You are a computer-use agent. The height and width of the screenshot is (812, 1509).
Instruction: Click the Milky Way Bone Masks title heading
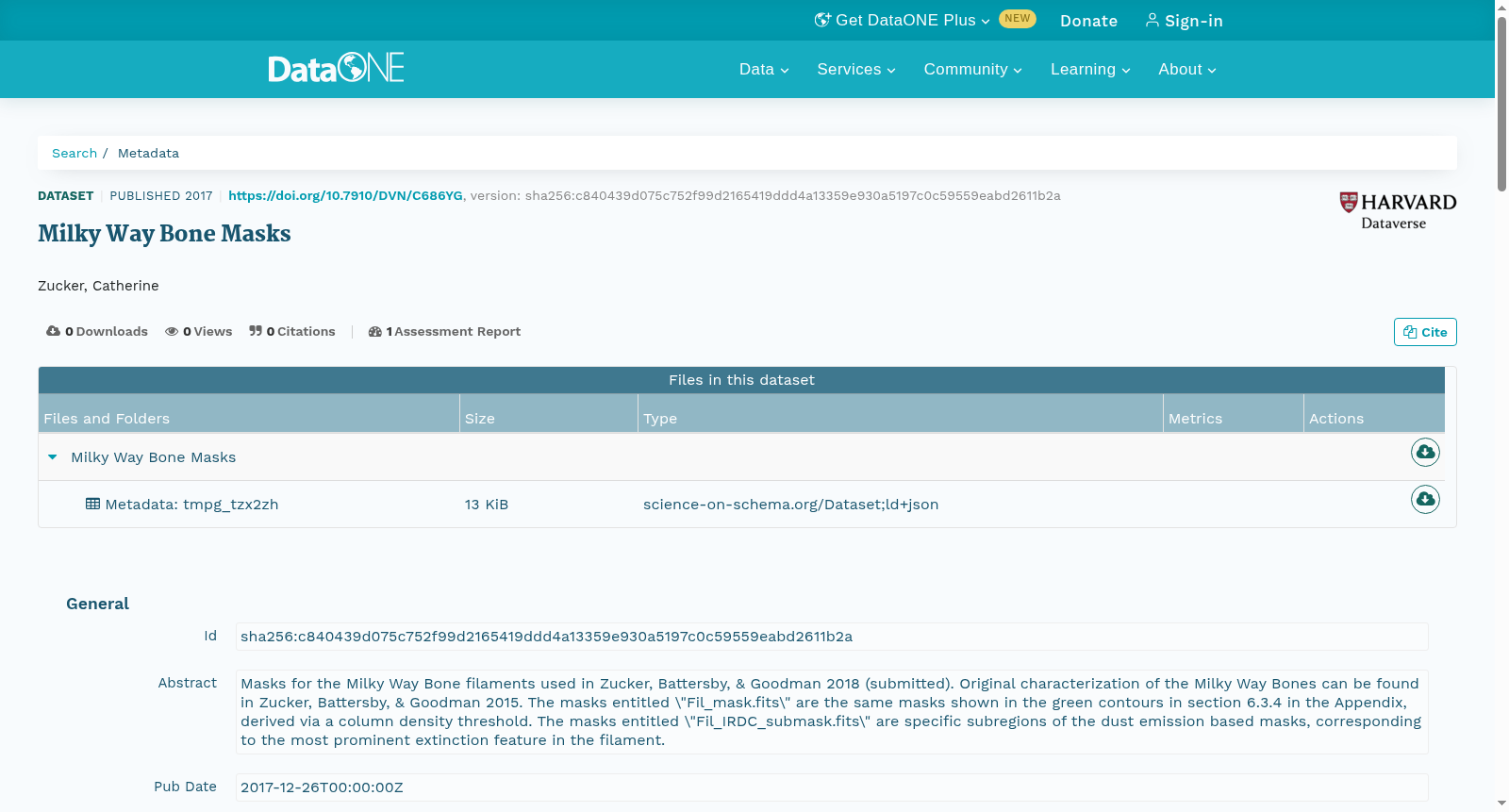coord(164,233)
